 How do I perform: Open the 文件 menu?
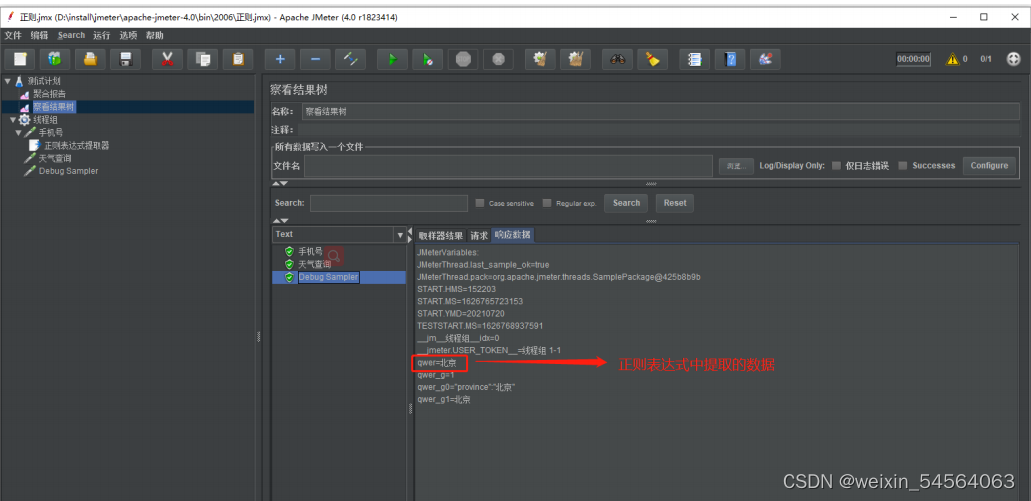pyautogui.click(x=13, y=36)
